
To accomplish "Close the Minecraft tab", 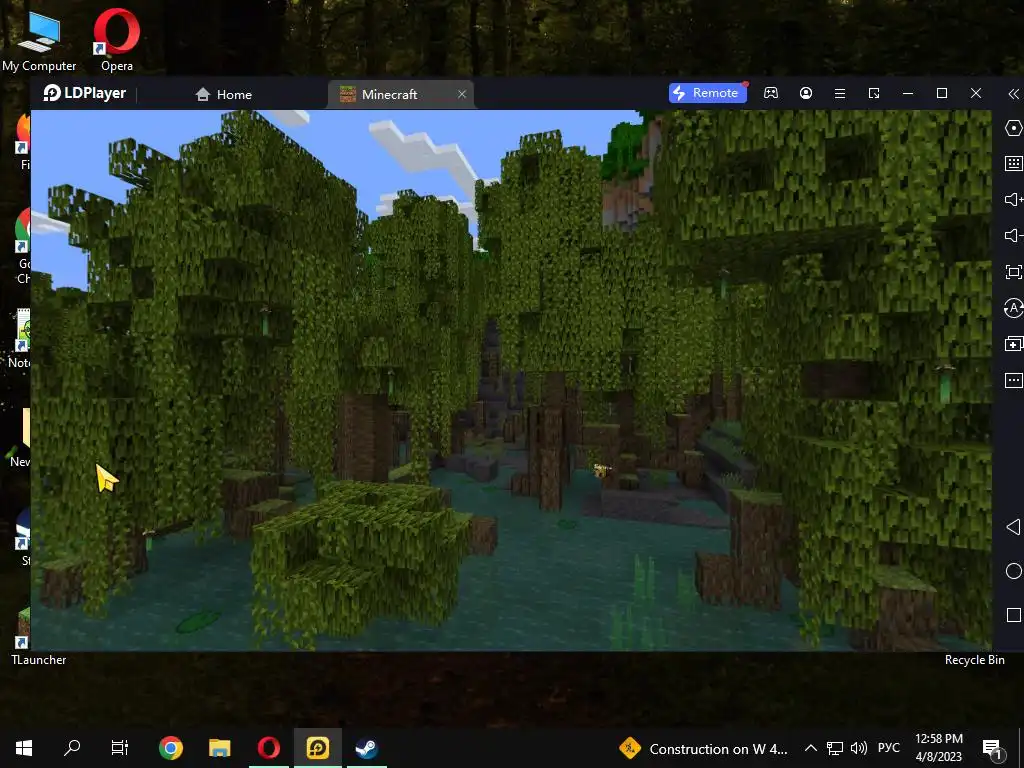I will [x=462, y=94].
